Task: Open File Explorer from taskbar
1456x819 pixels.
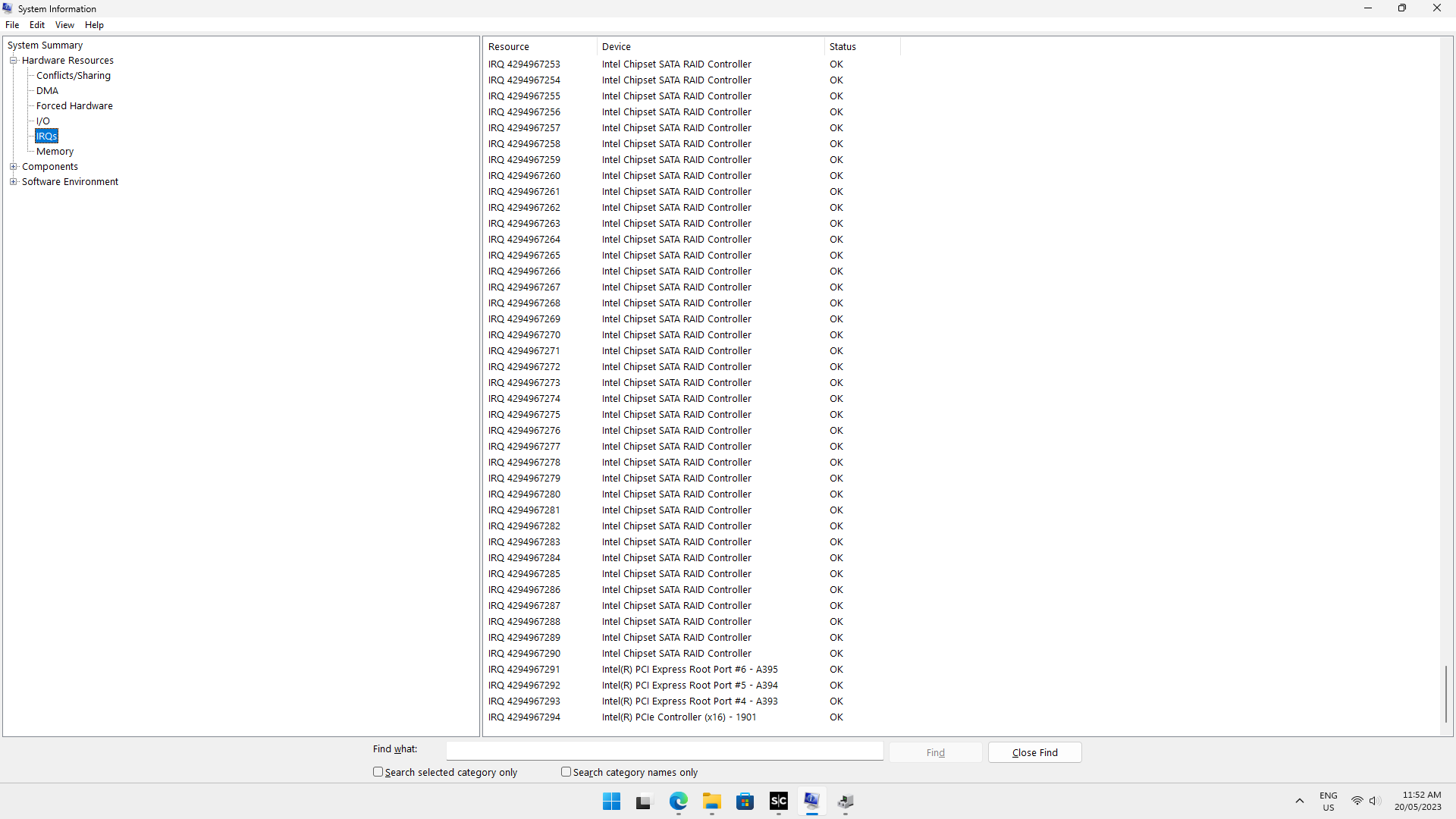Action: click(x=711, y=802)
